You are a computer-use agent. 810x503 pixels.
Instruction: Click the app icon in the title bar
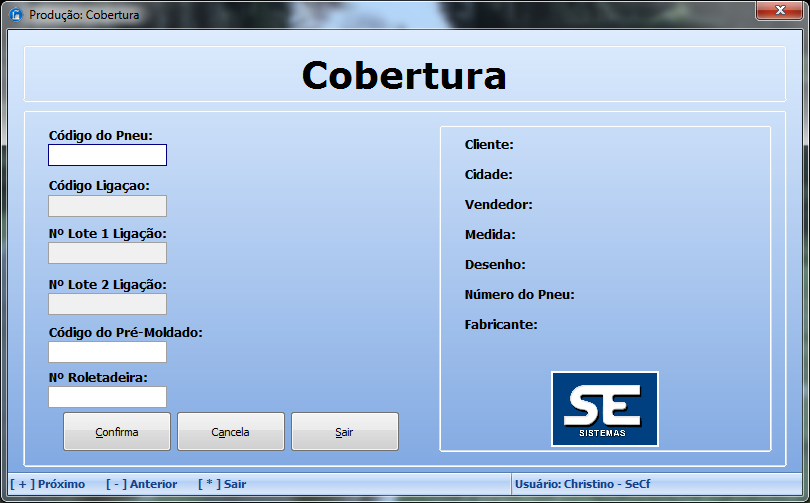point(15,15)
